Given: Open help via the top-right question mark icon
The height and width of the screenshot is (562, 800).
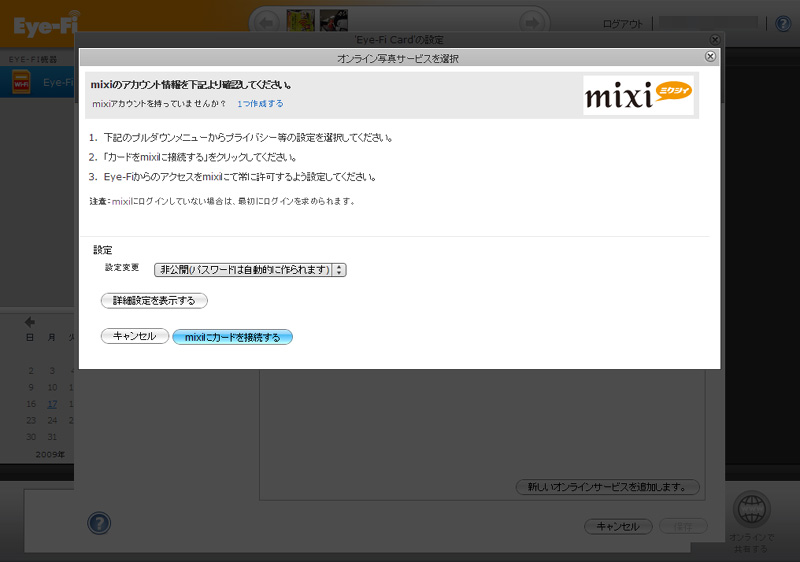Looking at the screenshot, I should [783, 23].
